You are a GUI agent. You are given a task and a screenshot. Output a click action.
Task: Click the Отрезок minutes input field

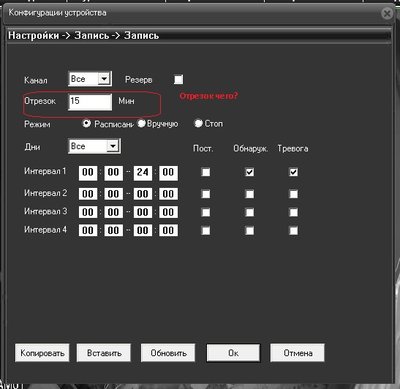click(x=90, y=101)
